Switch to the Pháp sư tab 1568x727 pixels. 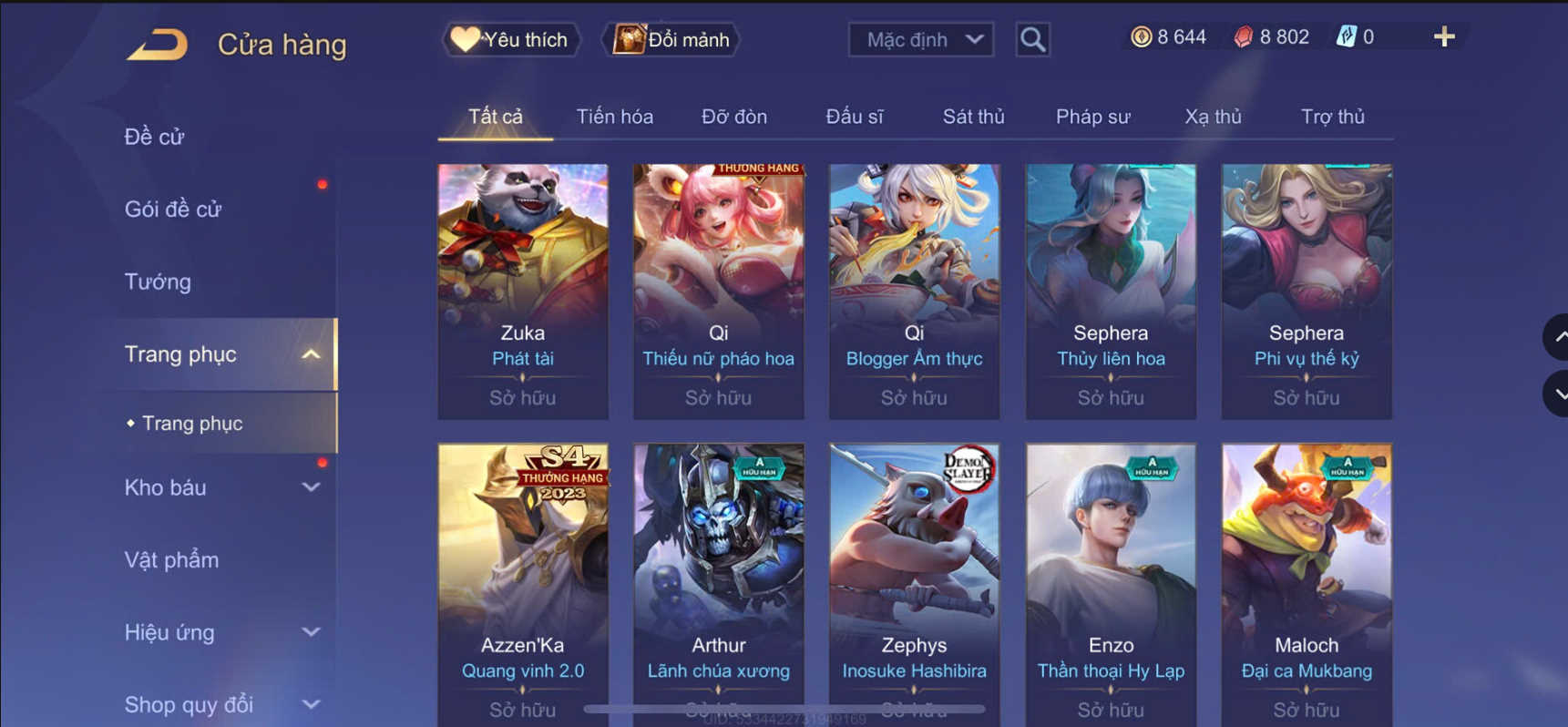pyautogui.click(x=1092, y=117)
